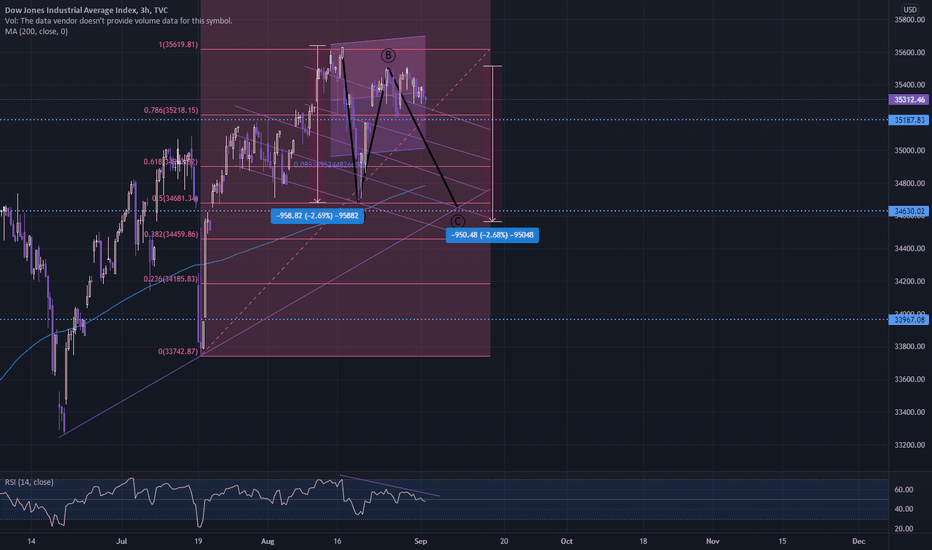Click the 34200.00 price axis label

tap(909, 281)
